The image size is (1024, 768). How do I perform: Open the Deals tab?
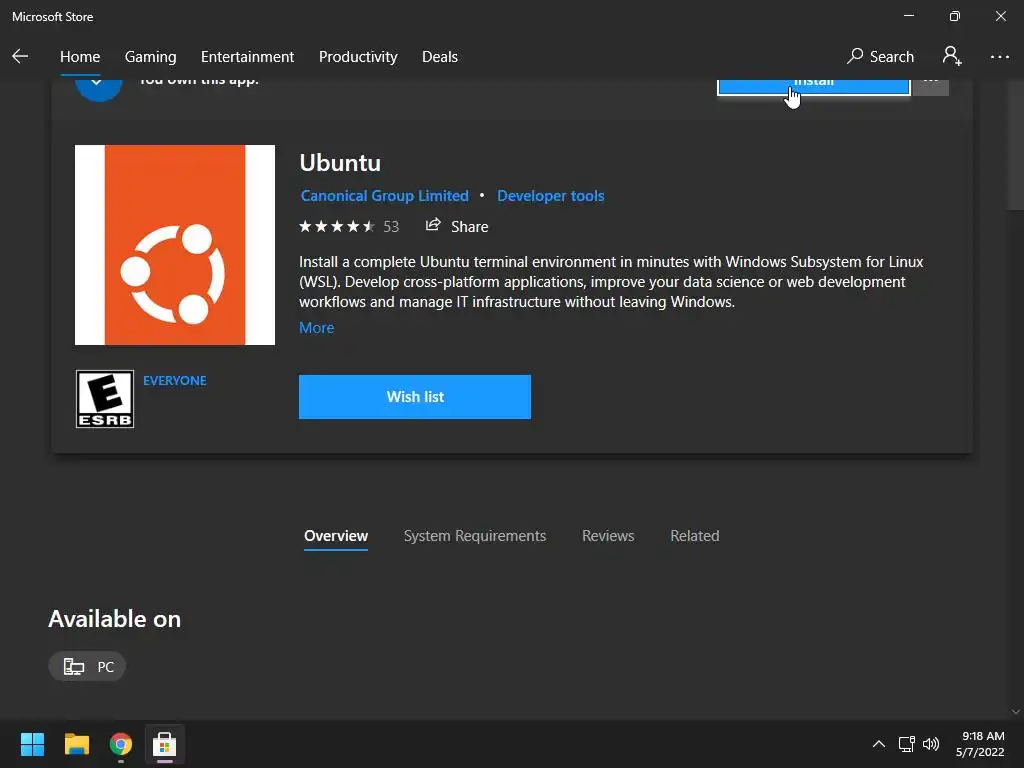click(440, 57)
